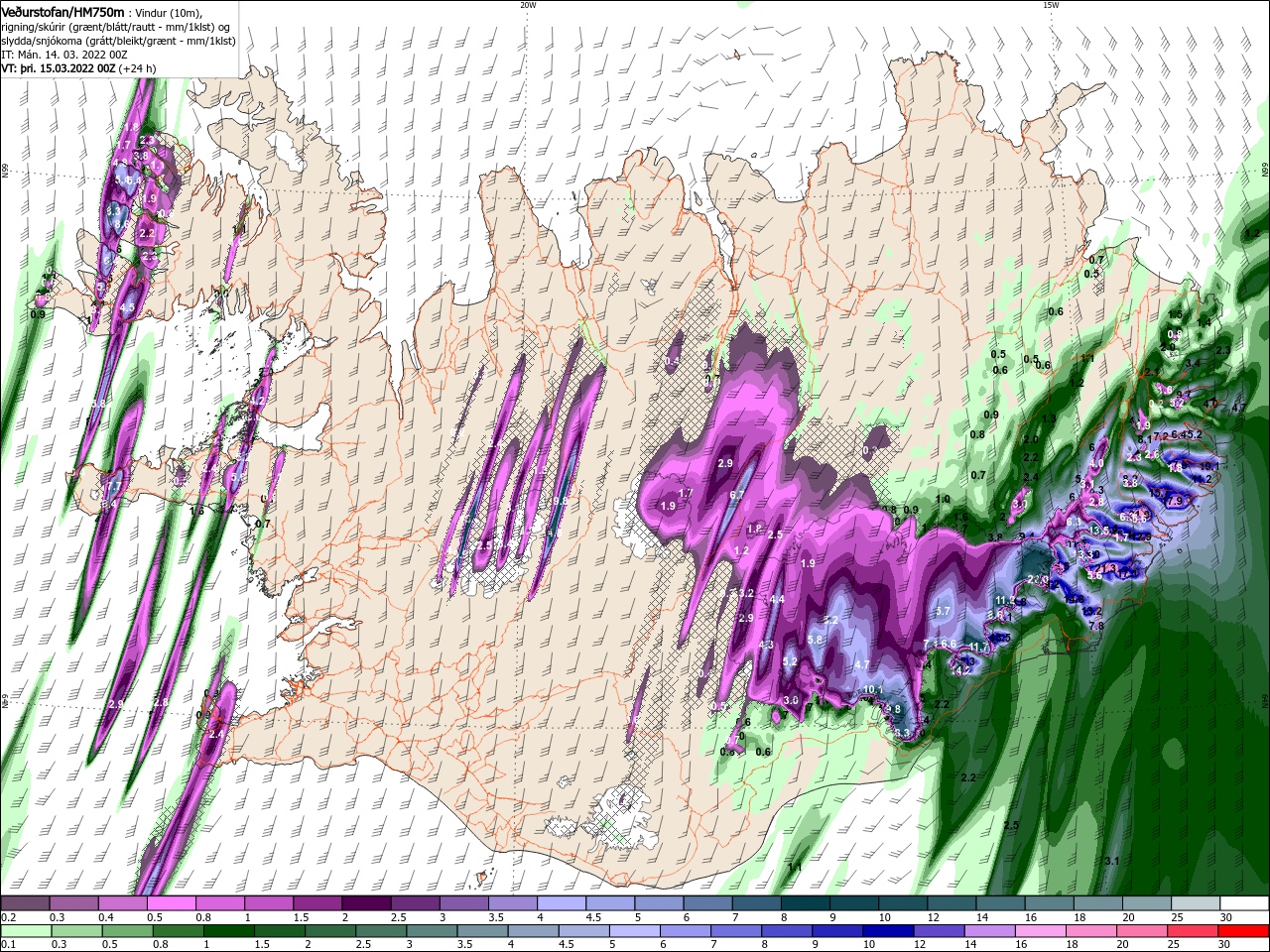Click the '6.7' precipitation value on the map

click(737, 495)
